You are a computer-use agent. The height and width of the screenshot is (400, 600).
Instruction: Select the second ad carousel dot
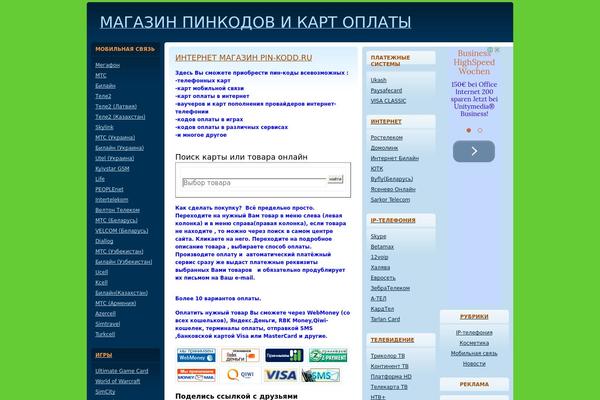pos(480,130)
